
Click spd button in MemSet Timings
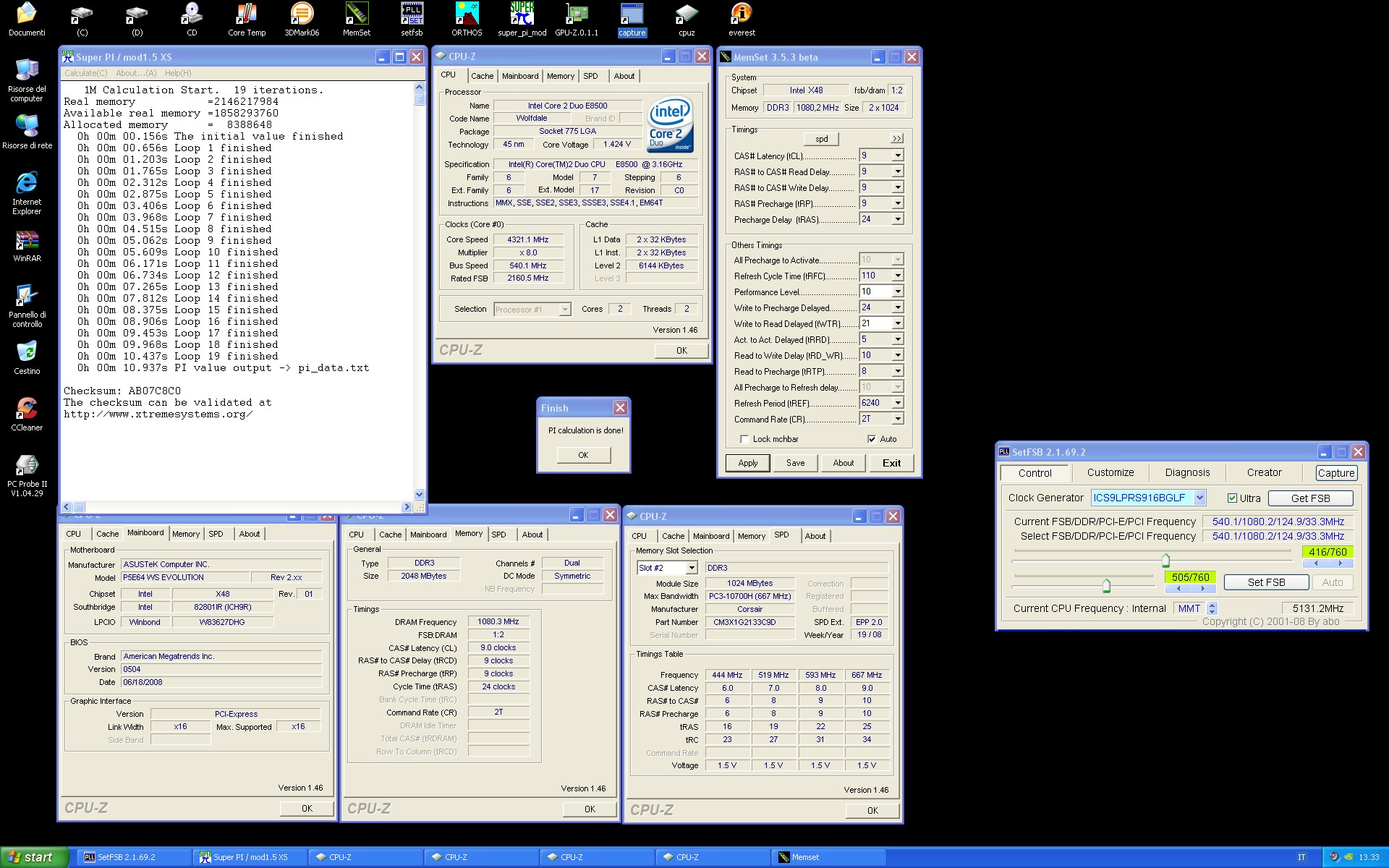(822, 139)
